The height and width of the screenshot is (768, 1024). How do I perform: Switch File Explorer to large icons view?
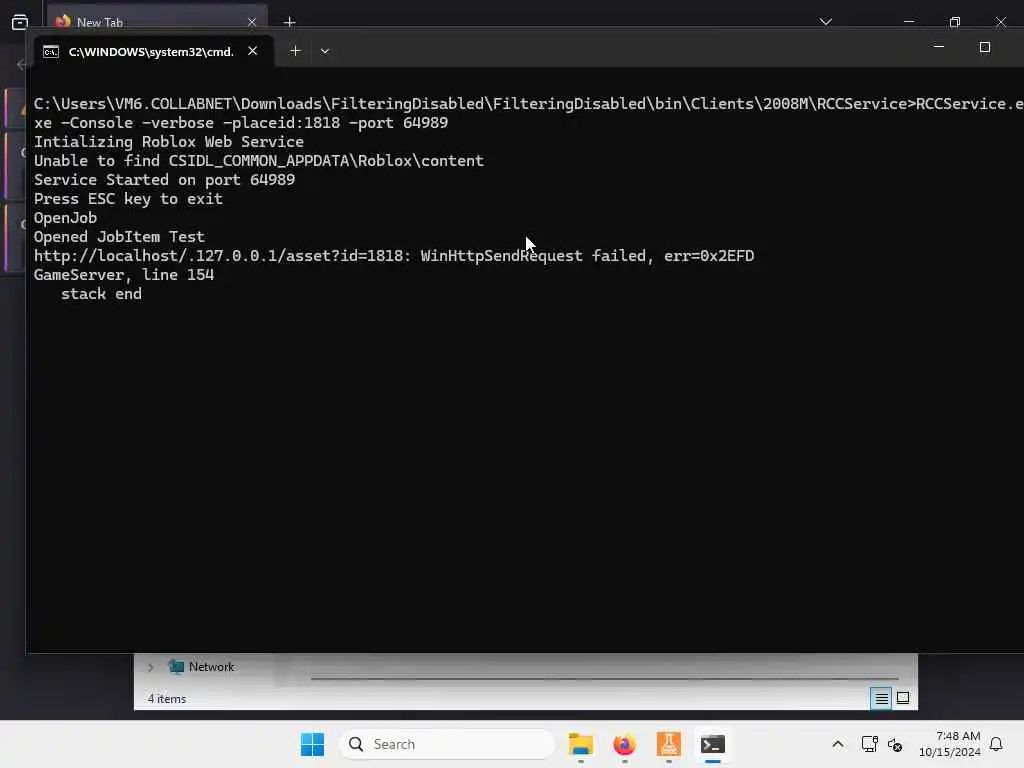point(903,698)
